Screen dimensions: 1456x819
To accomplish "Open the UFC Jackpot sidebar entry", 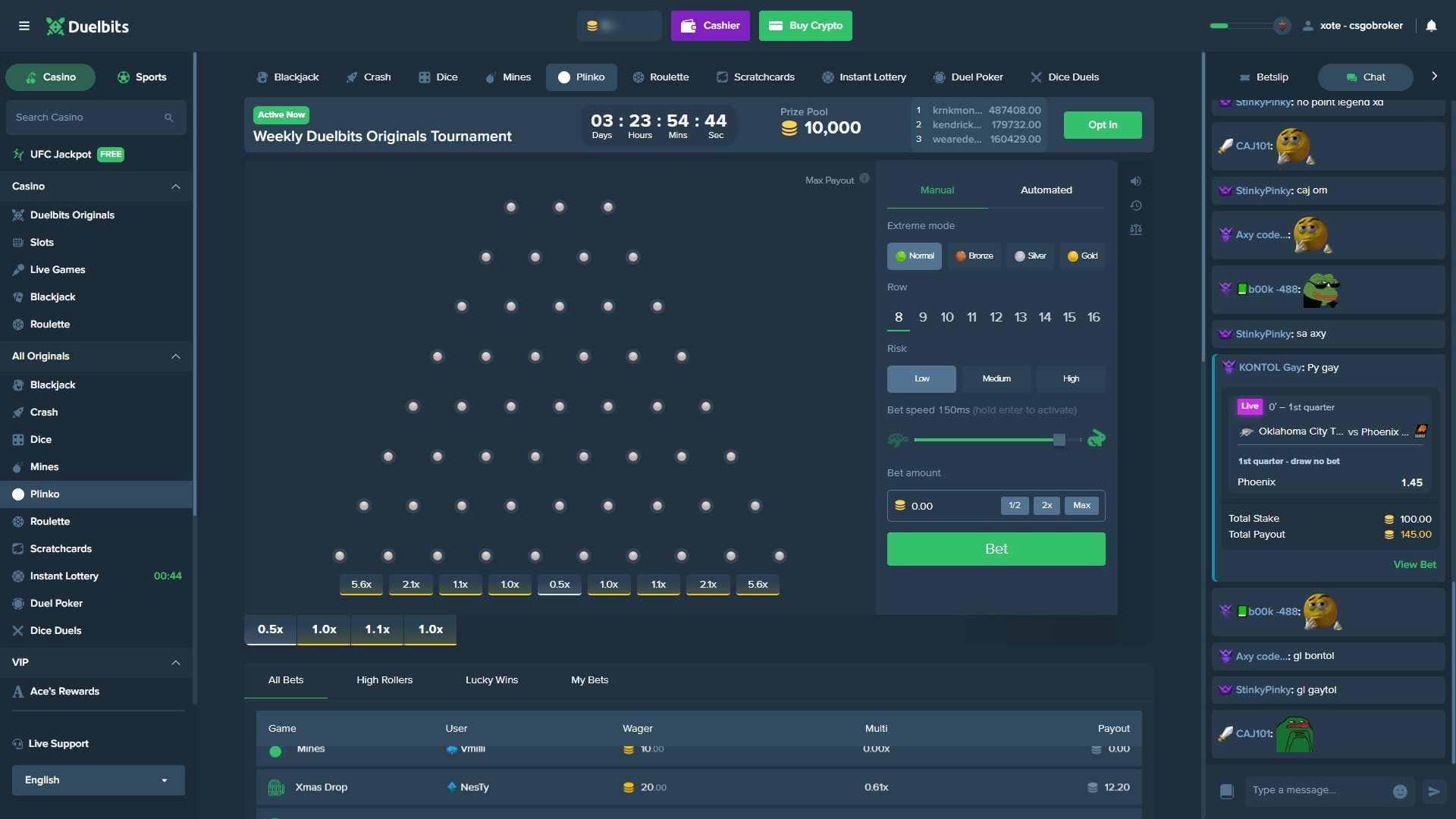I will click(61, 154).
